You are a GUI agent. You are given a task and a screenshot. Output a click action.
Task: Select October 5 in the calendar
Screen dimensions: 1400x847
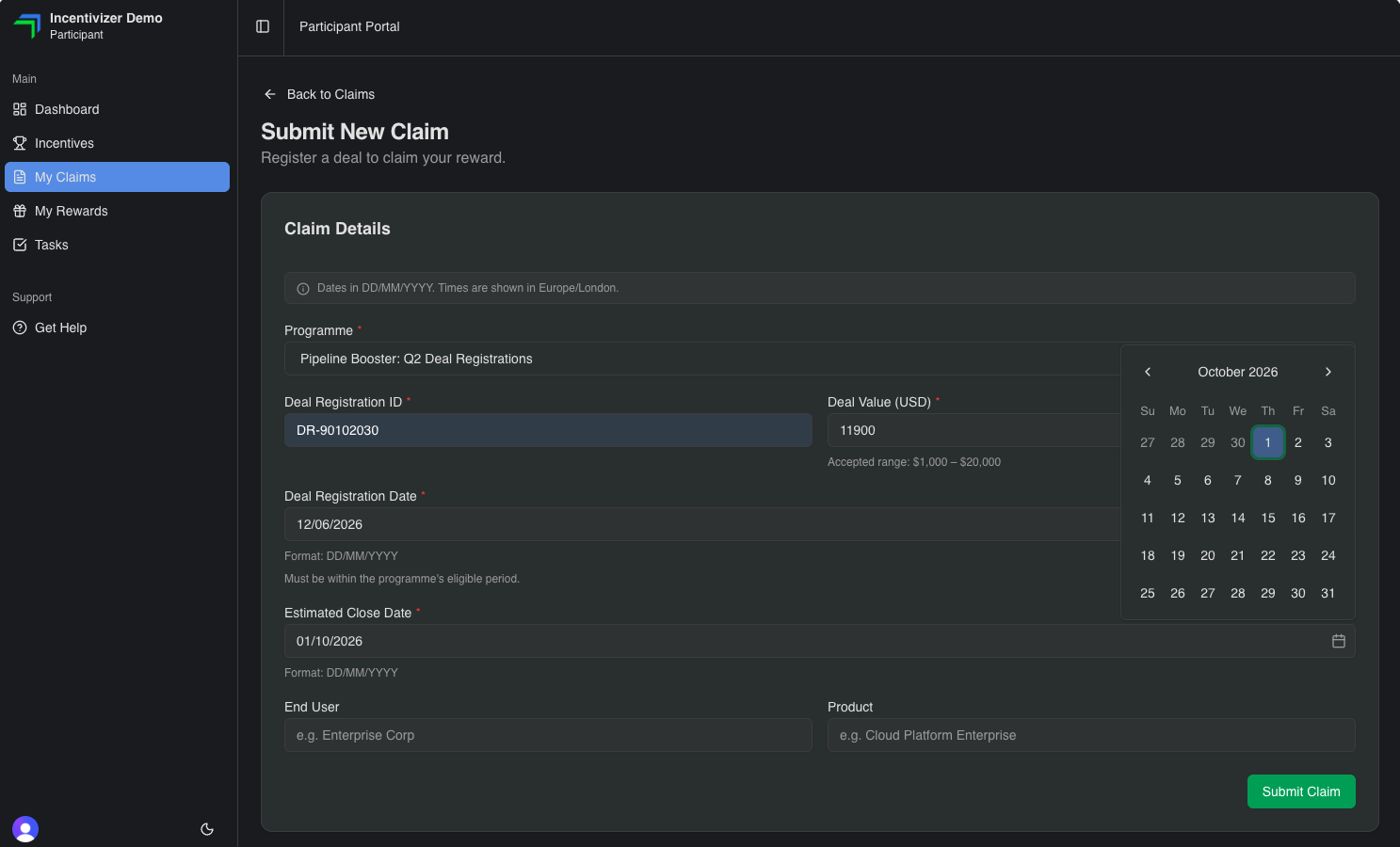click(1178, 480)
